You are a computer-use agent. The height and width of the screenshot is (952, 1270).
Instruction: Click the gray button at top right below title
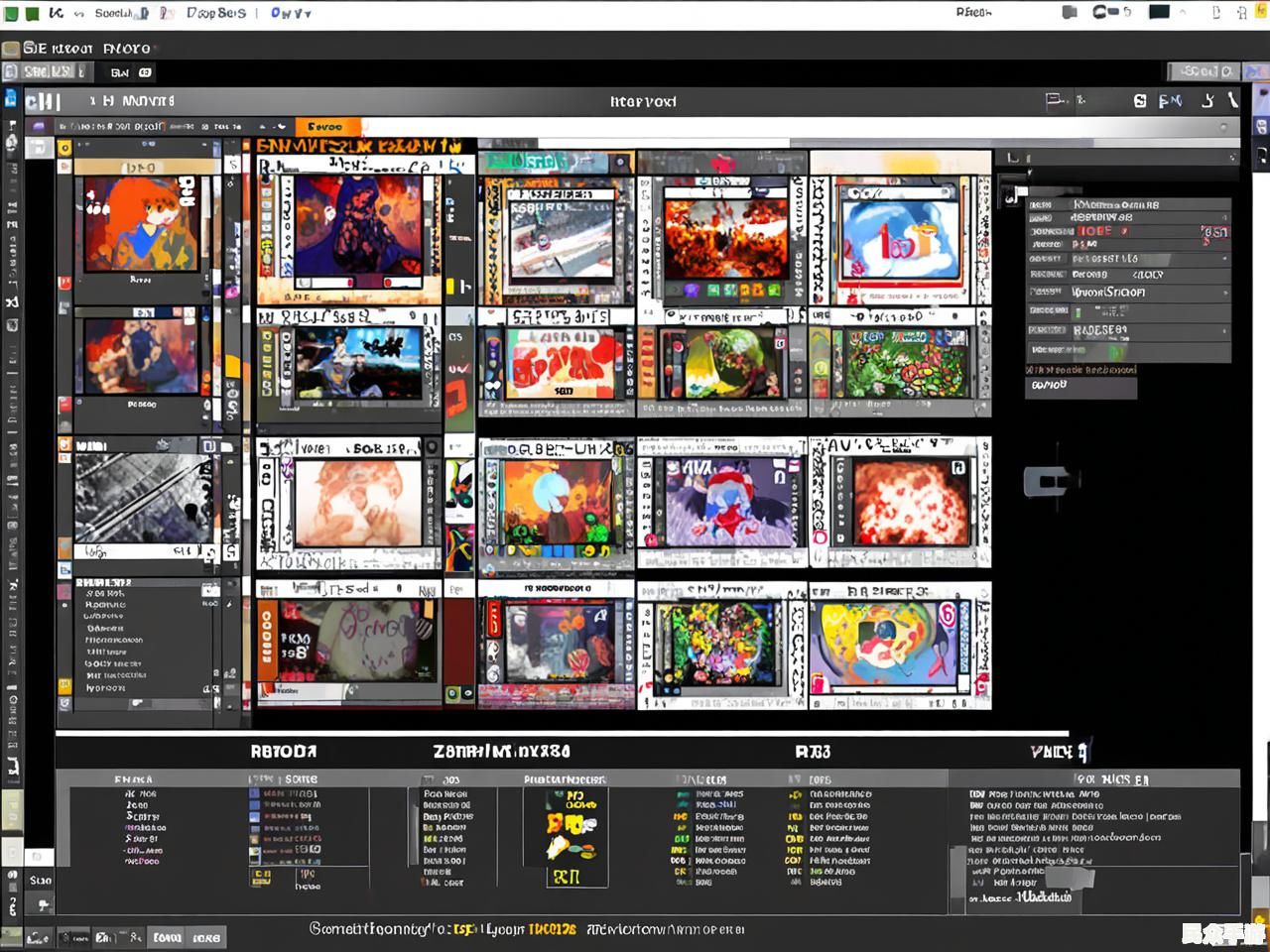click(x=1204, y=71)
